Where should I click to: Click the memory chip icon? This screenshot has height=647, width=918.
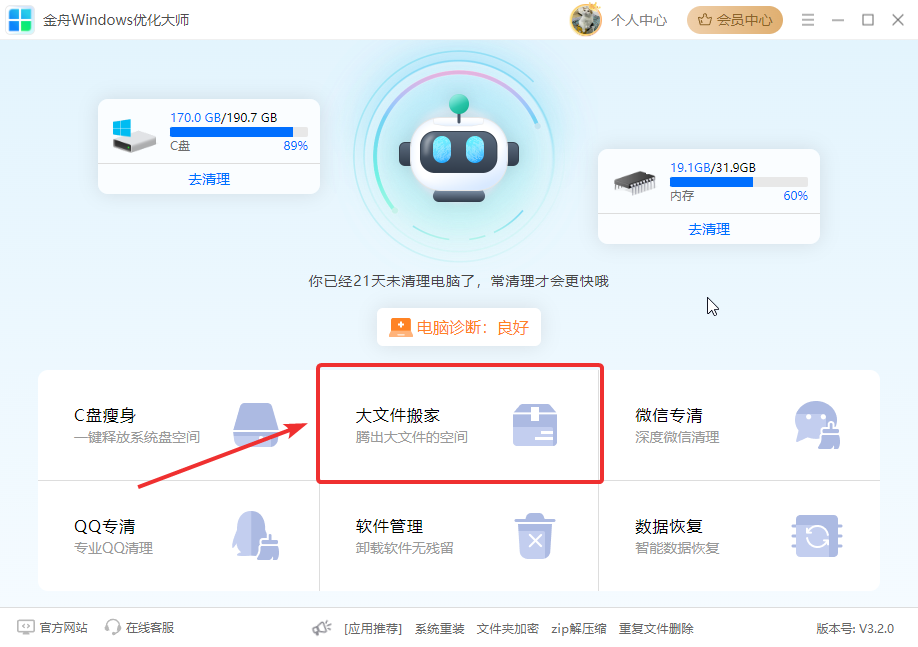coord(635,182)
